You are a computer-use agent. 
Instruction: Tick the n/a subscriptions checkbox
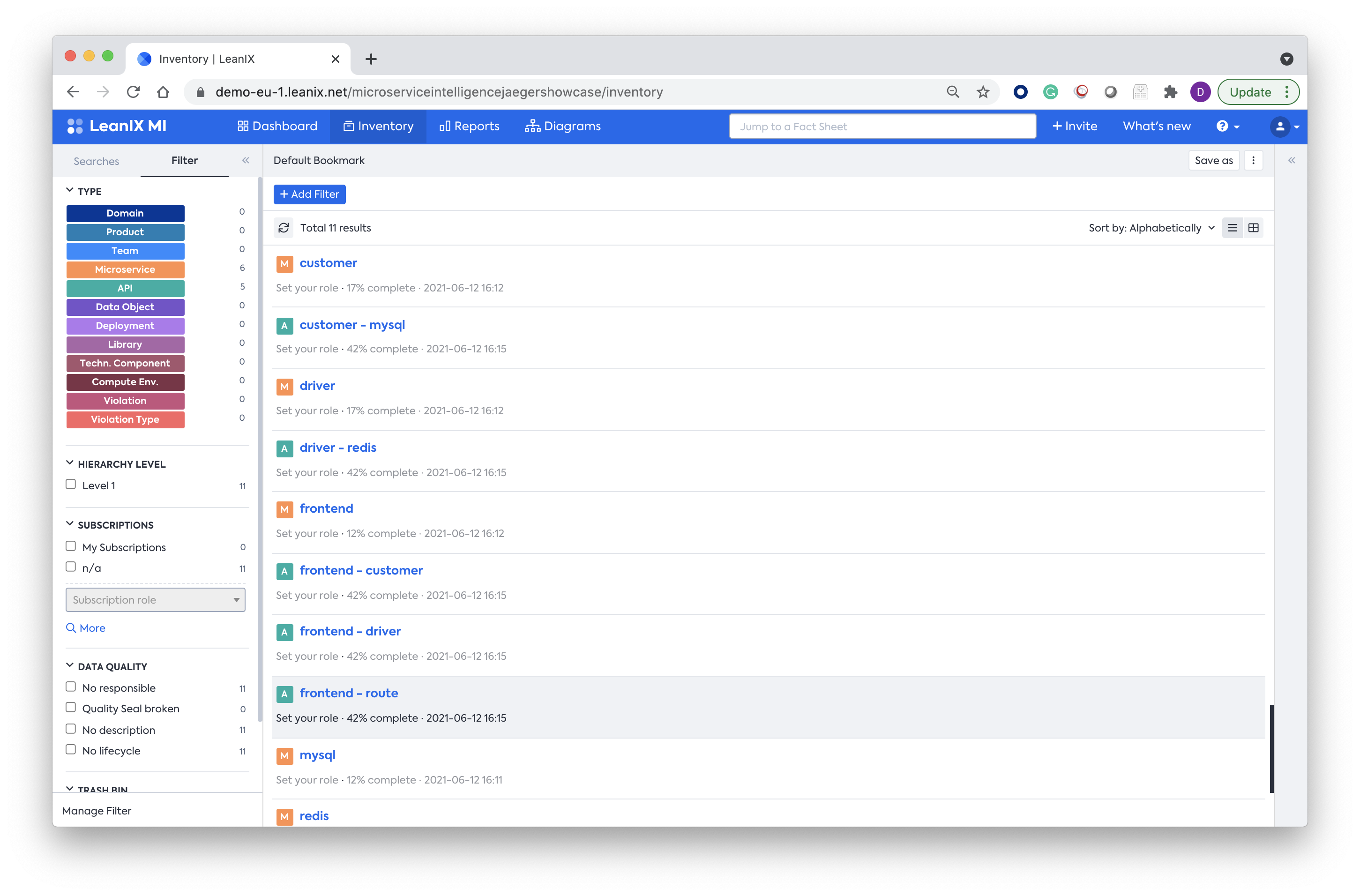pyautogui.click(x=71, y=567)
